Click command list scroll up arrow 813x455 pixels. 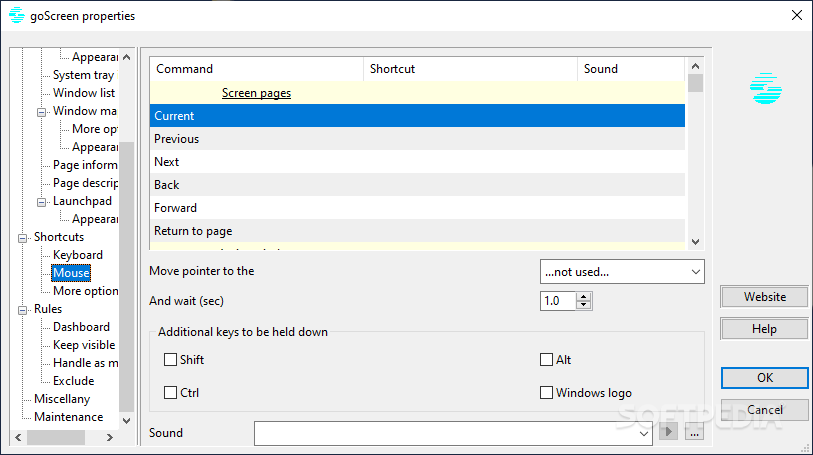[x=695, y=66]
